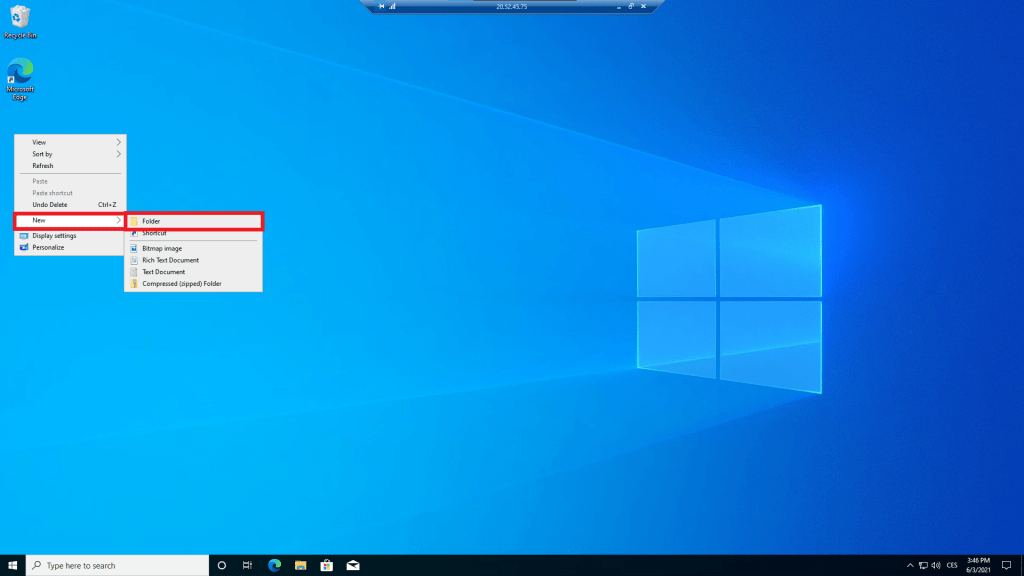Choose Folder in the New submenu

pyautogui.click(x=151, y=221)
